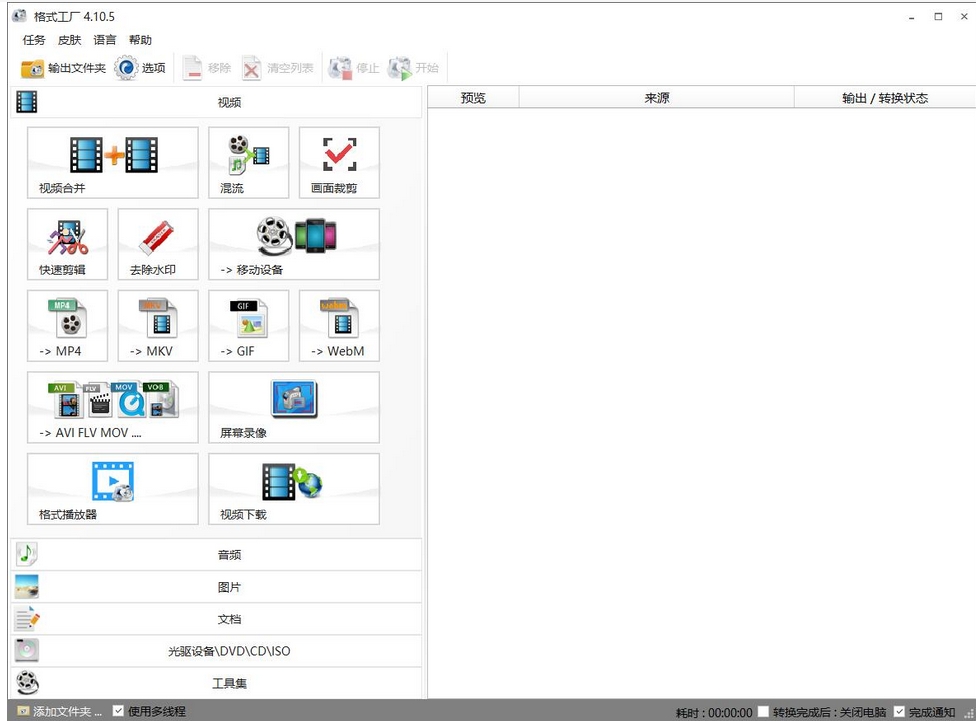Open 选项 options from toolbar

click(x=140, y=68)
